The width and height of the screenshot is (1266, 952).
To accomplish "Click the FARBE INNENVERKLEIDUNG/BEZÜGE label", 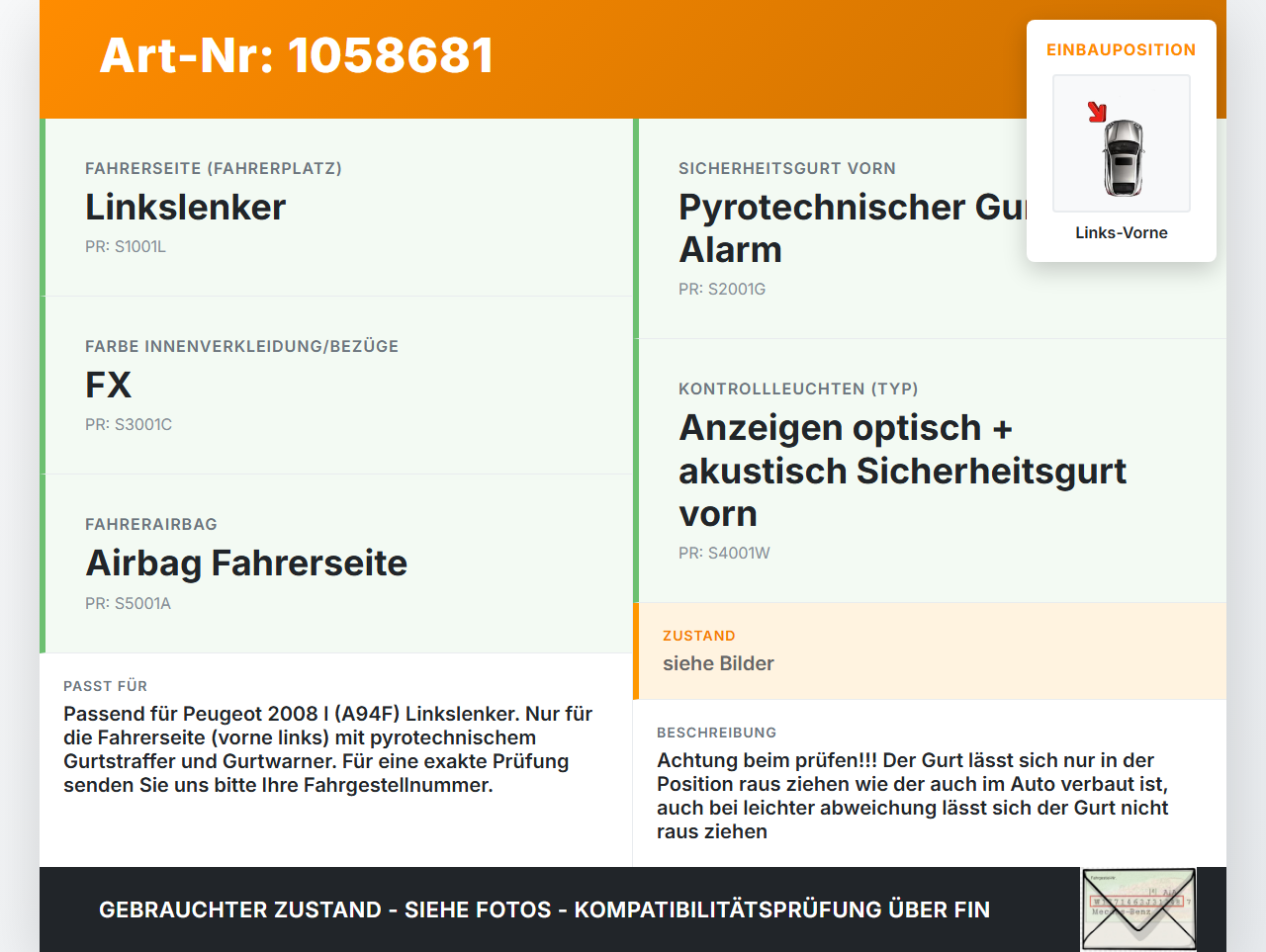I will point(242,346).
